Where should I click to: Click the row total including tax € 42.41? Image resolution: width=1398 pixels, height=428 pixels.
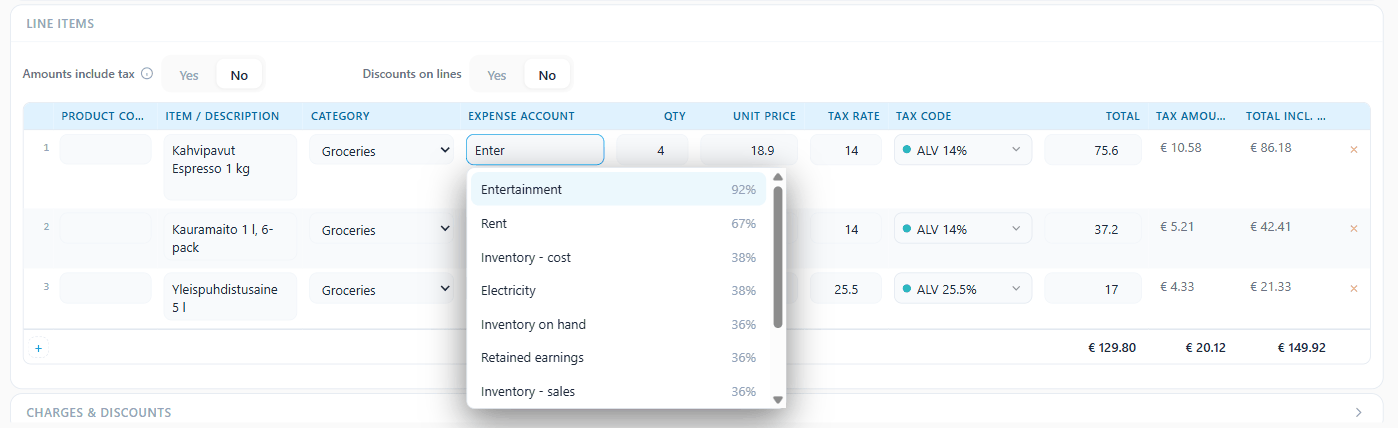pyautogui.click(x=1271, y=226)
